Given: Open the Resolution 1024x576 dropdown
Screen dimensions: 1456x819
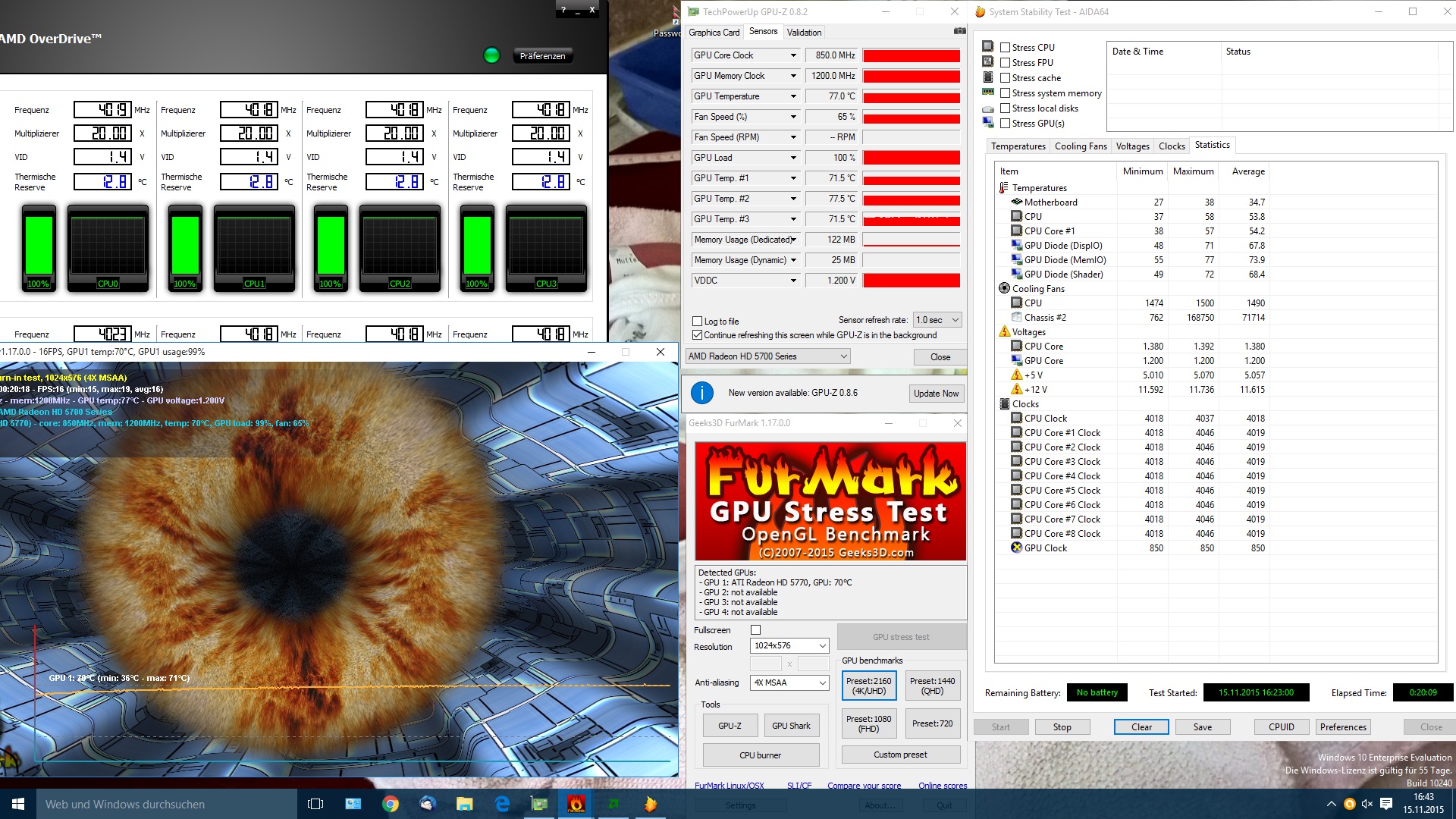Looking at the screenshot, I should pyautogui.click(x=789, y=645).
